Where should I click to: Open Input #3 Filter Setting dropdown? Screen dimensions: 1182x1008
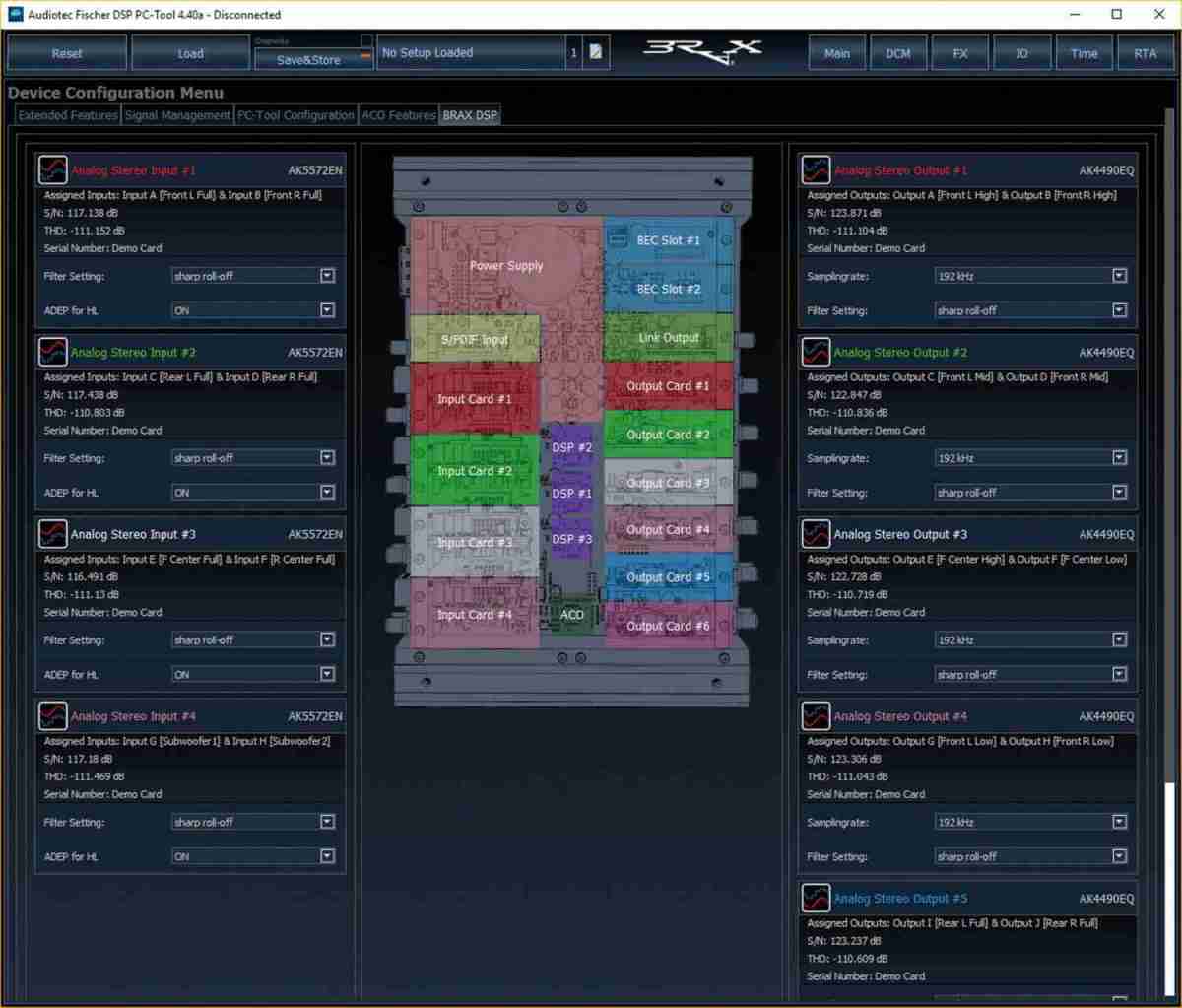(254, 640)
